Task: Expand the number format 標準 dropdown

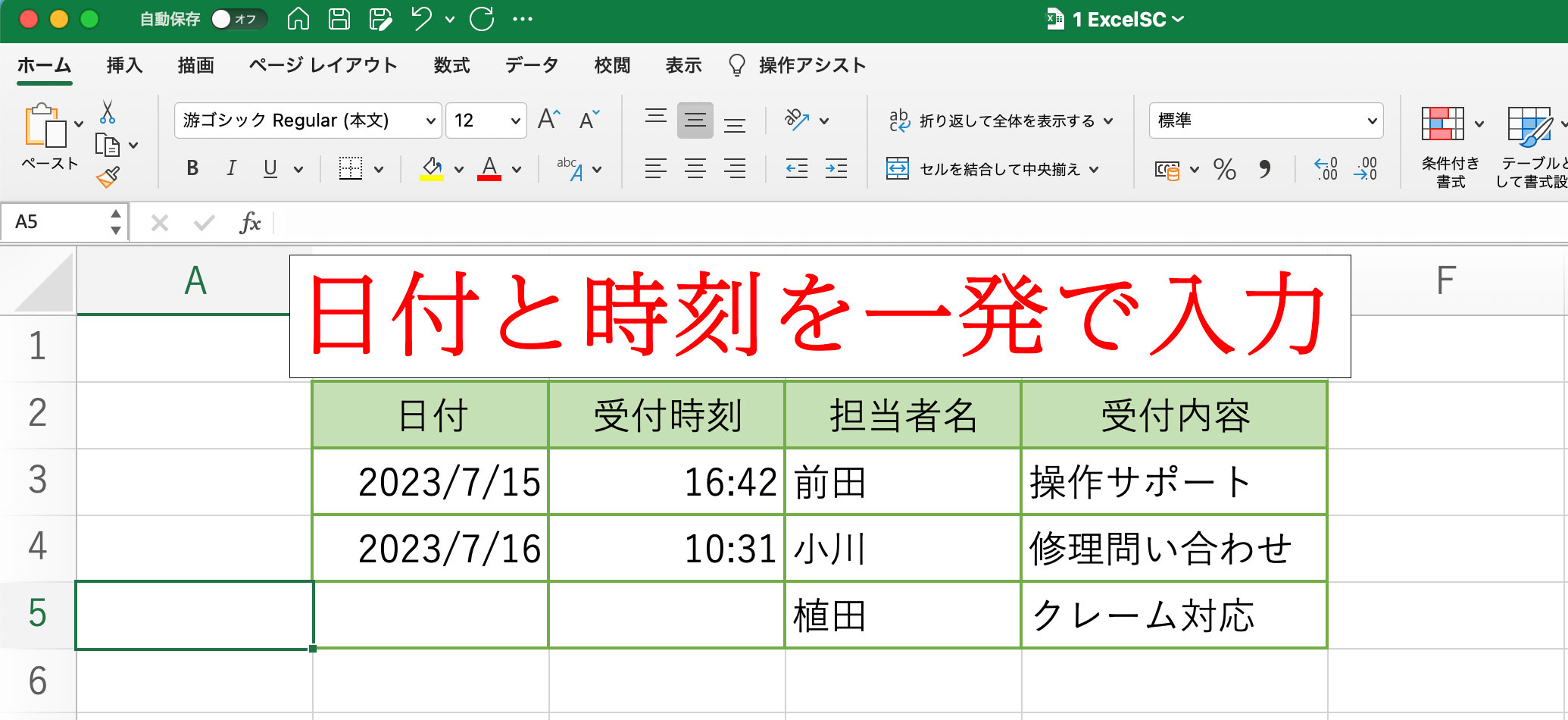Action: (x=1371, y=121)
